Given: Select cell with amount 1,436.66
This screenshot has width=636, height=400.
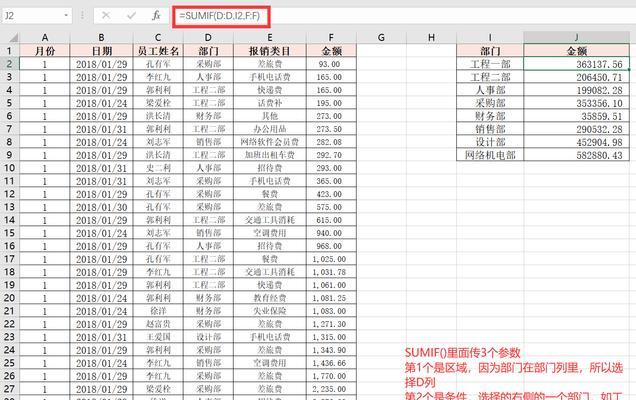Looking at the screenshot, I should (x=331, y=363).
